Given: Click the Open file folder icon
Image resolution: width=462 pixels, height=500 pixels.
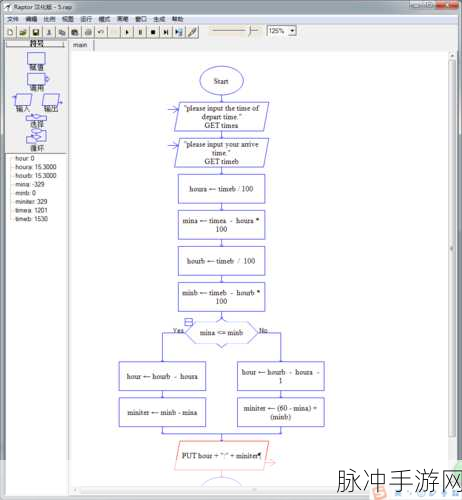Looking at the screenshot, I should tap(23, 32).
